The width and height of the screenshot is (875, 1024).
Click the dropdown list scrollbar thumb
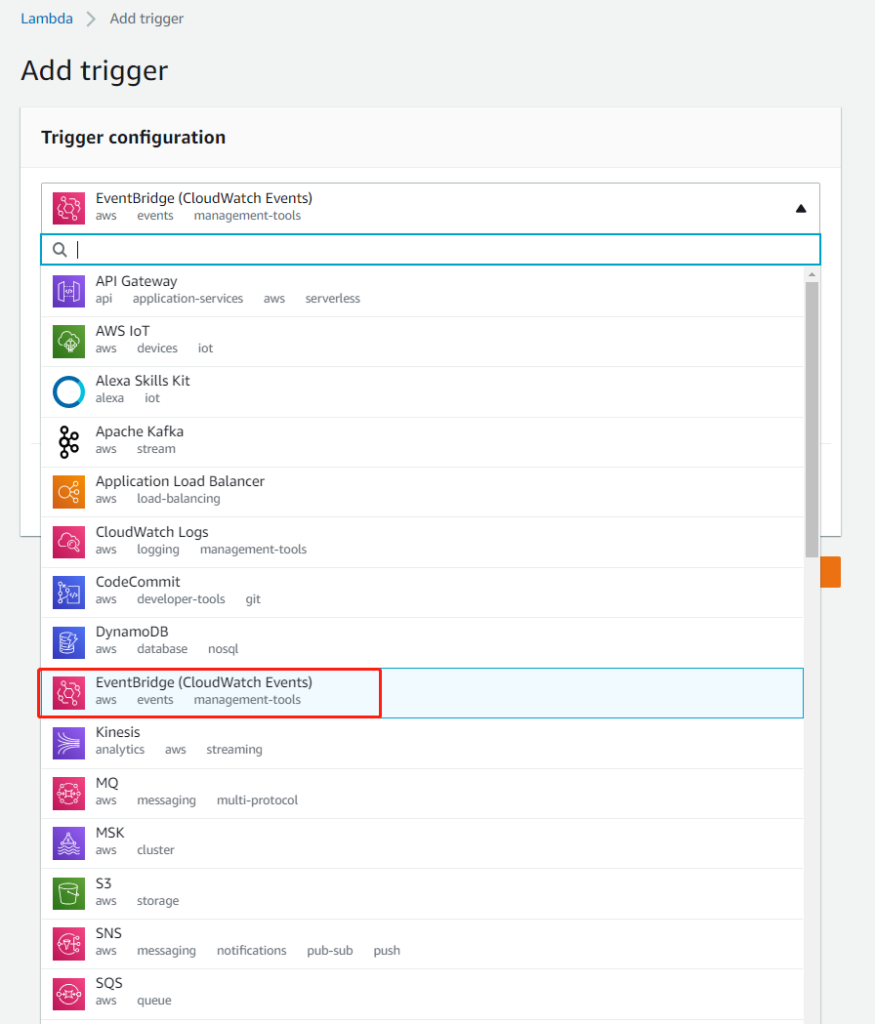tap(811, 420)
